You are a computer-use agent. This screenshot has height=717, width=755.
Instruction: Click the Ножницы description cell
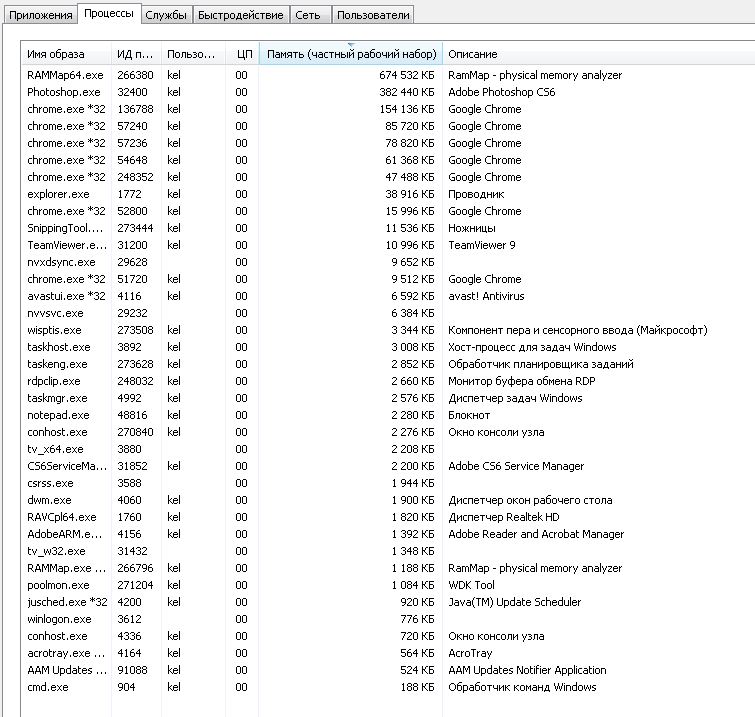[472, 228]
